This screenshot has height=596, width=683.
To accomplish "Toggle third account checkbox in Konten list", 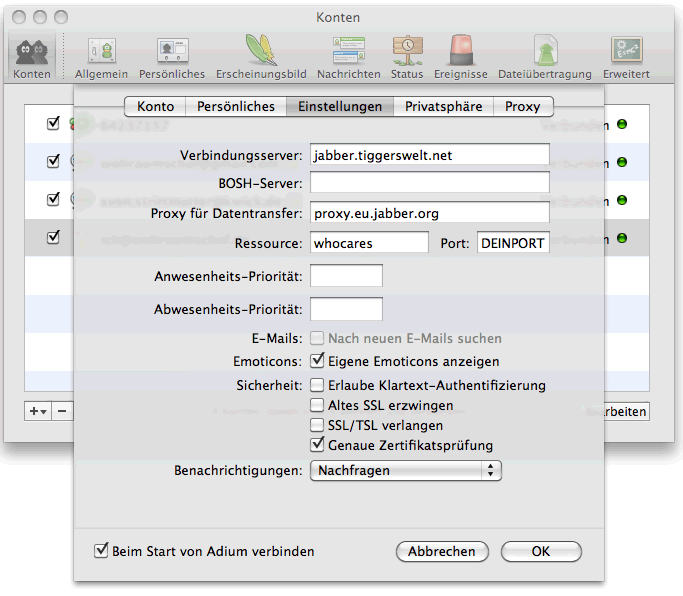I will pos(53,199).
